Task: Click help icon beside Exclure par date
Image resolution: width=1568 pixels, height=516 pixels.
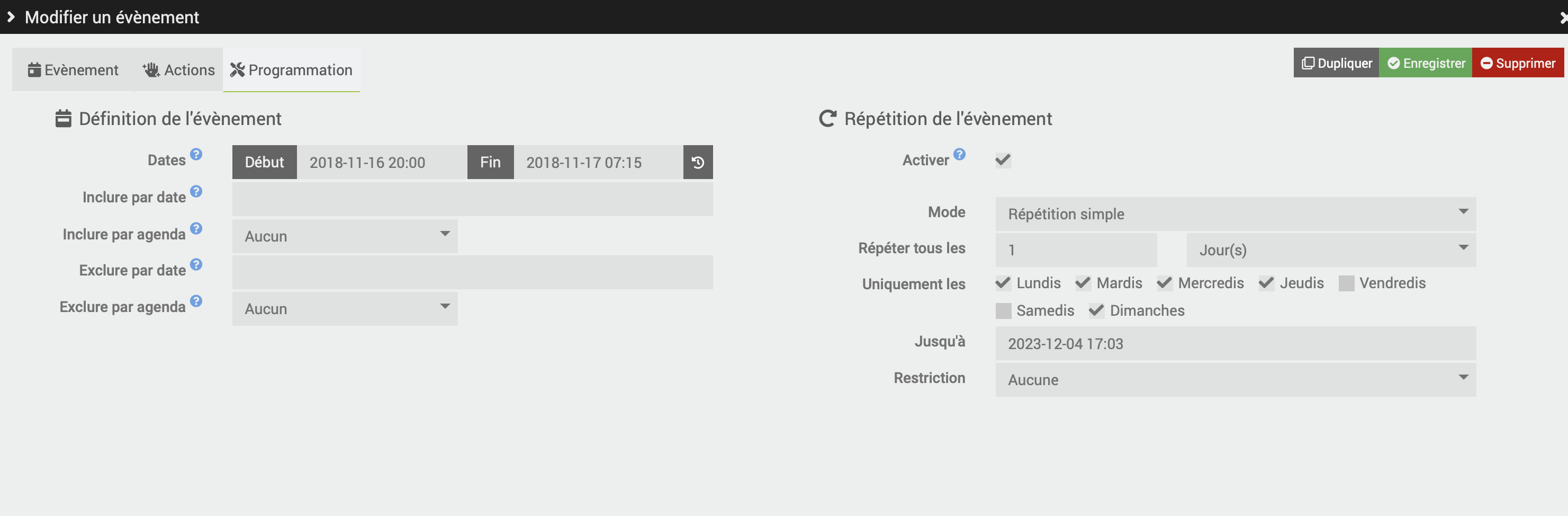Action: point(196,264)
